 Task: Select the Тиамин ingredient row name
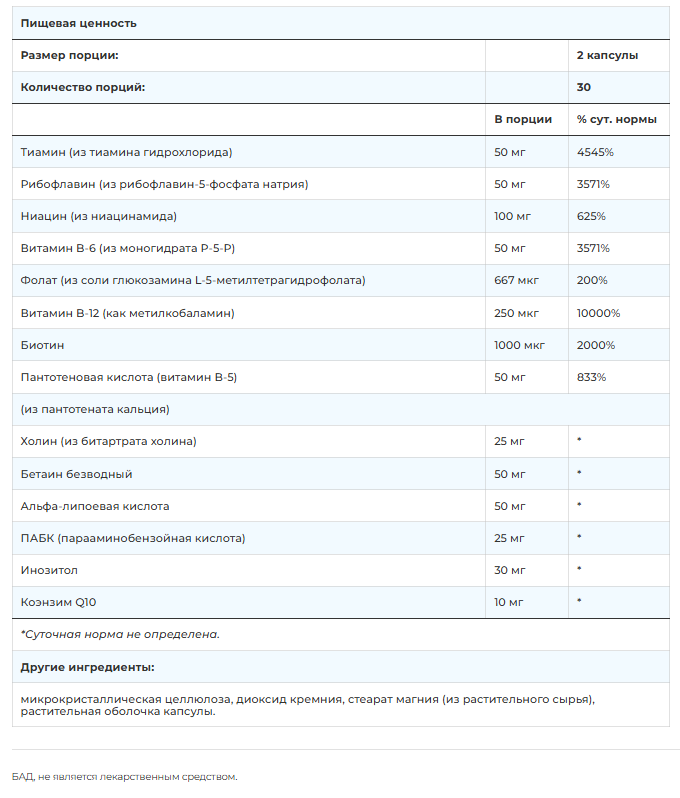126,152
